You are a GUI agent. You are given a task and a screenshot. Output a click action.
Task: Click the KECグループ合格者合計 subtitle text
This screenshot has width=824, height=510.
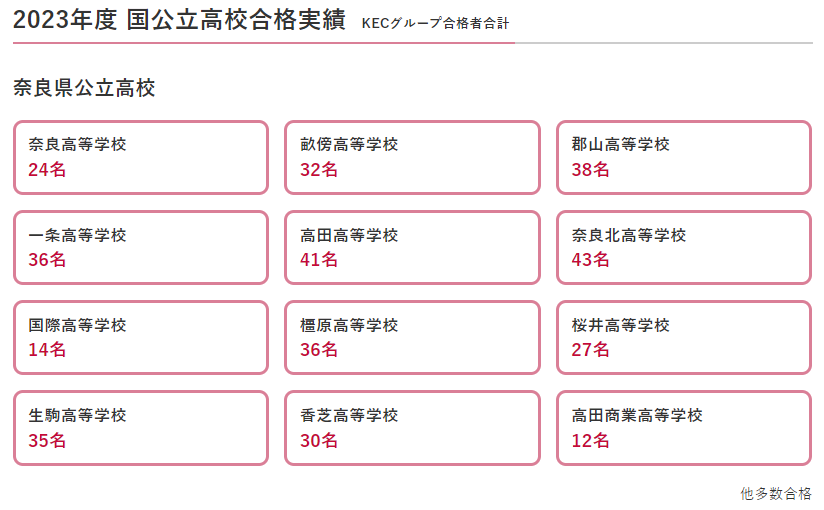[x=436, y=23]
